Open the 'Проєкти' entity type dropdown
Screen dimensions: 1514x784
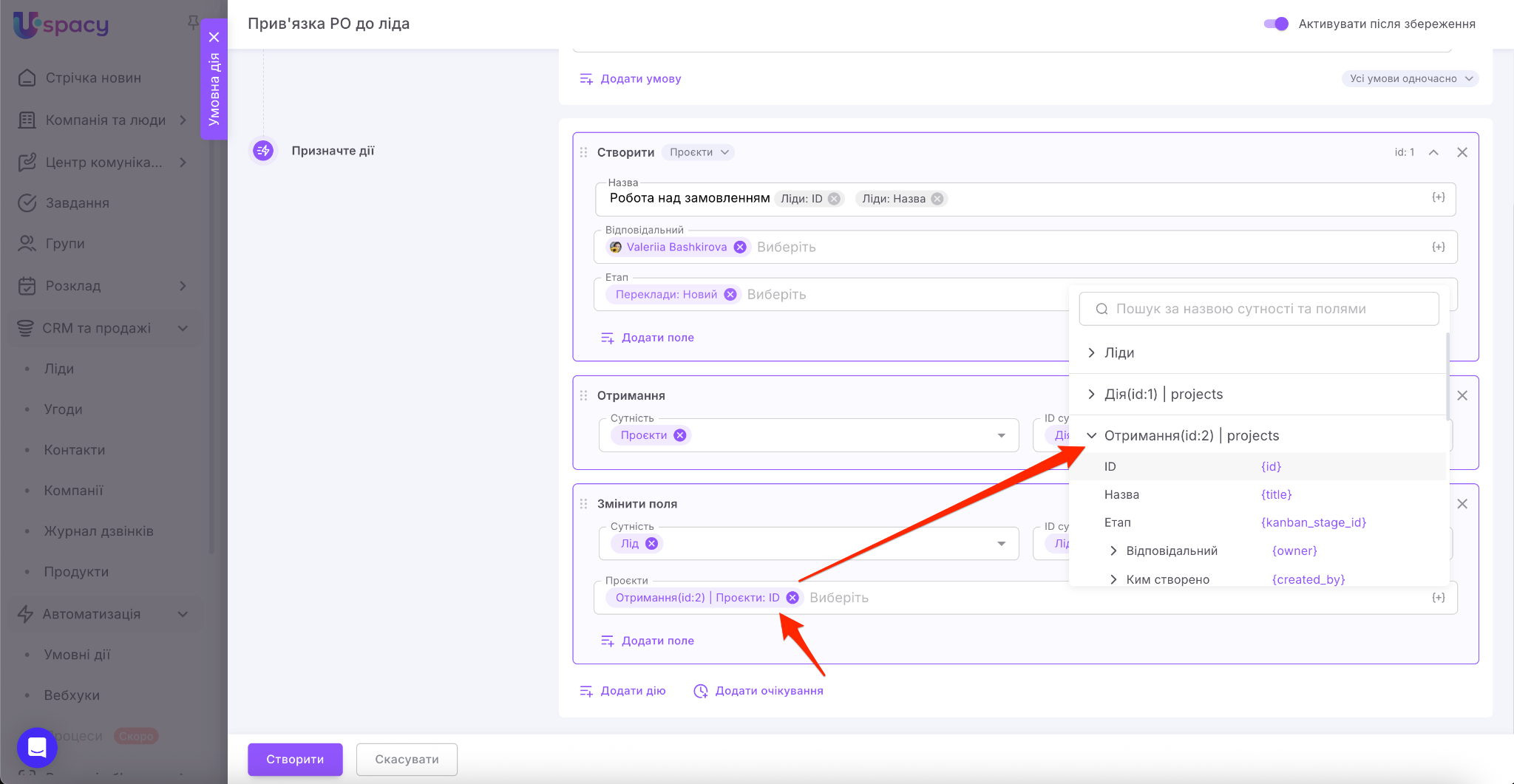[x=699, y=152]
